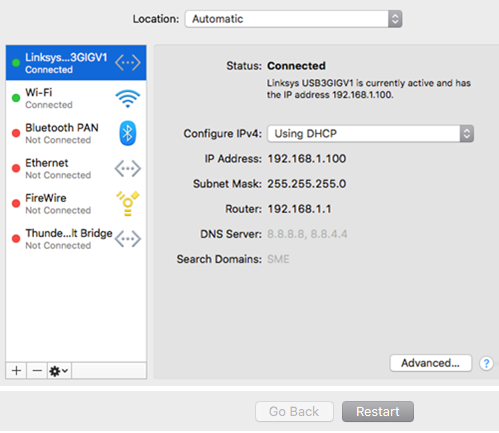Open the Location dropdown set to Automatic
499x433 pixels.
click(x=294, y=19)
